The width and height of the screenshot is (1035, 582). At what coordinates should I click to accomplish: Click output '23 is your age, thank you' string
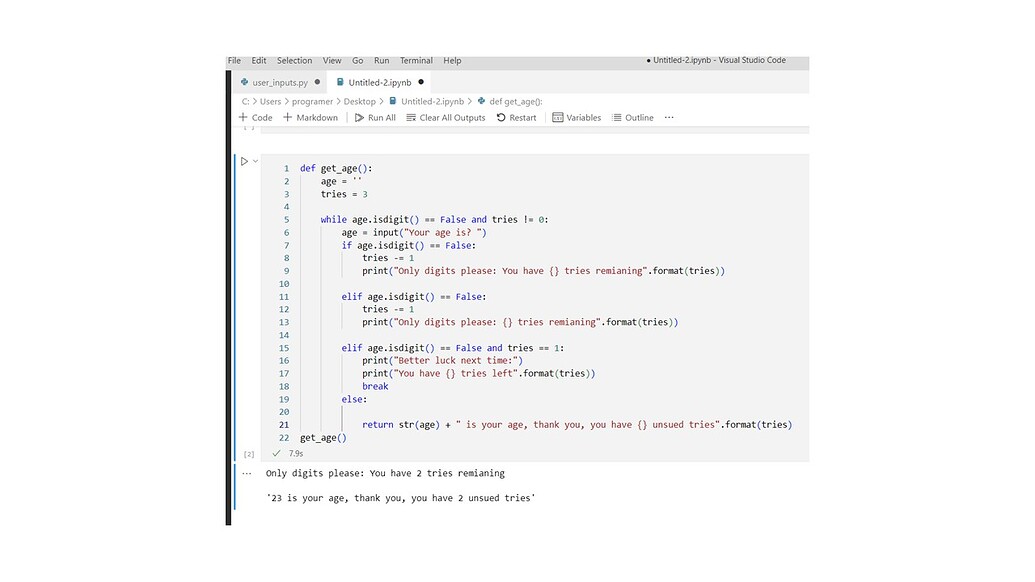coord(401,498)
